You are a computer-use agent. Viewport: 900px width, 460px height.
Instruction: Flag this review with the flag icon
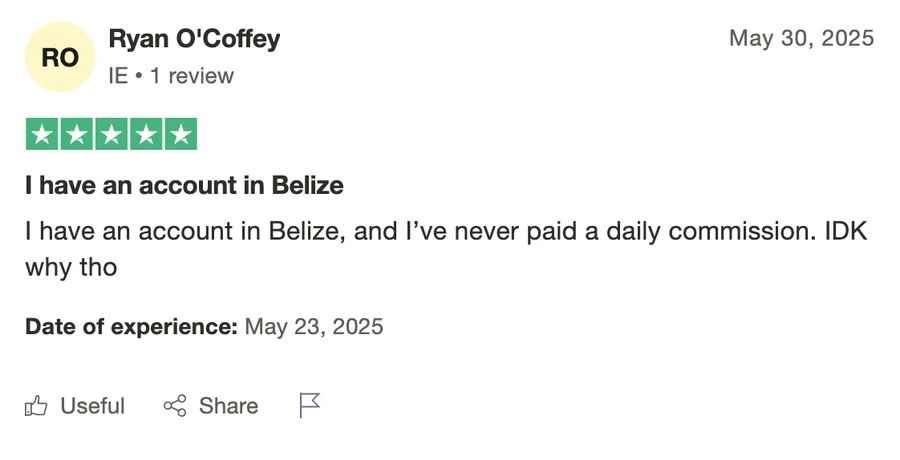click(310, 405)
